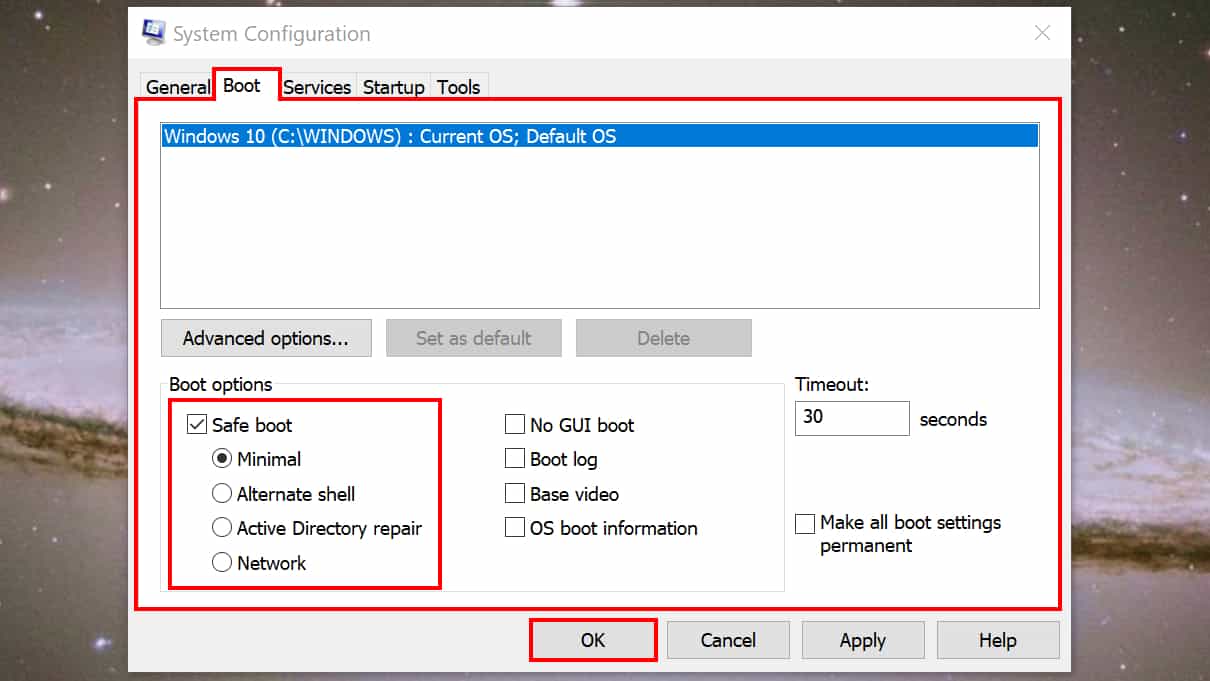Open Advanced options
The width and height of the screenshot is (1210, 681).
pos(266,338)
